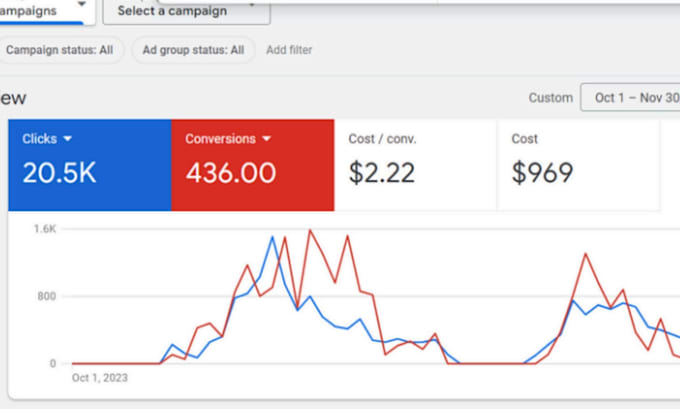Click the $2.22 value

coord(382,173)
